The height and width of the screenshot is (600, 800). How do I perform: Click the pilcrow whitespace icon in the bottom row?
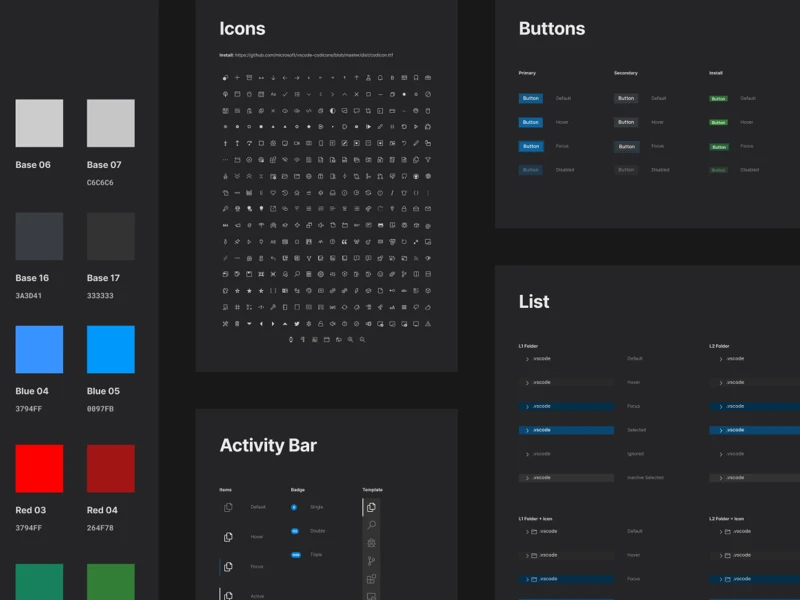pos(303,339)
